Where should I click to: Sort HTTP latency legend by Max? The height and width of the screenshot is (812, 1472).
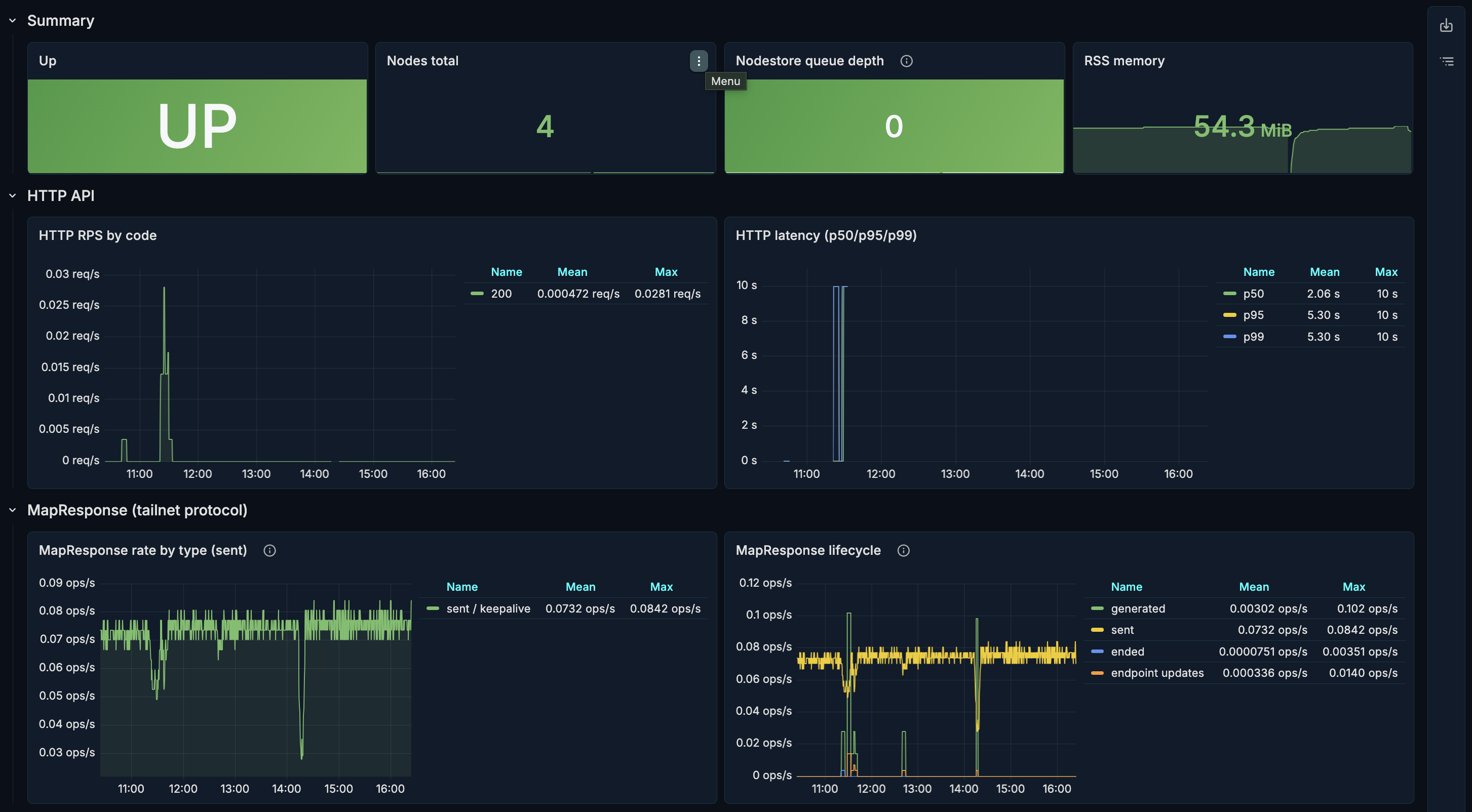[1386, 272]
